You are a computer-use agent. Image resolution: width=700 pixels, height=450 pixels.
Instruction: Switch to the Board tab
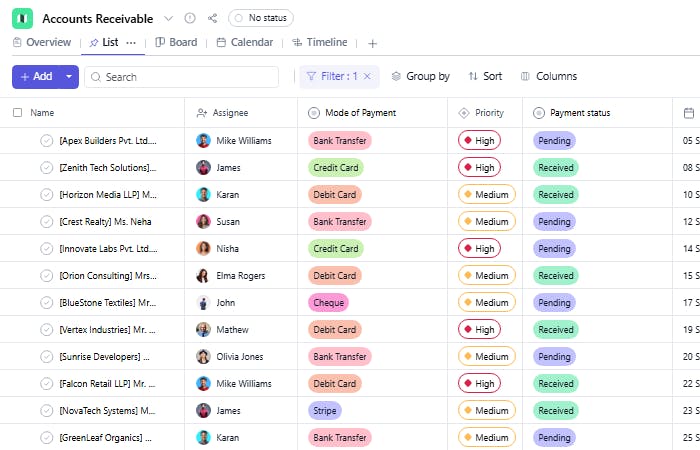tap(176, 42)
